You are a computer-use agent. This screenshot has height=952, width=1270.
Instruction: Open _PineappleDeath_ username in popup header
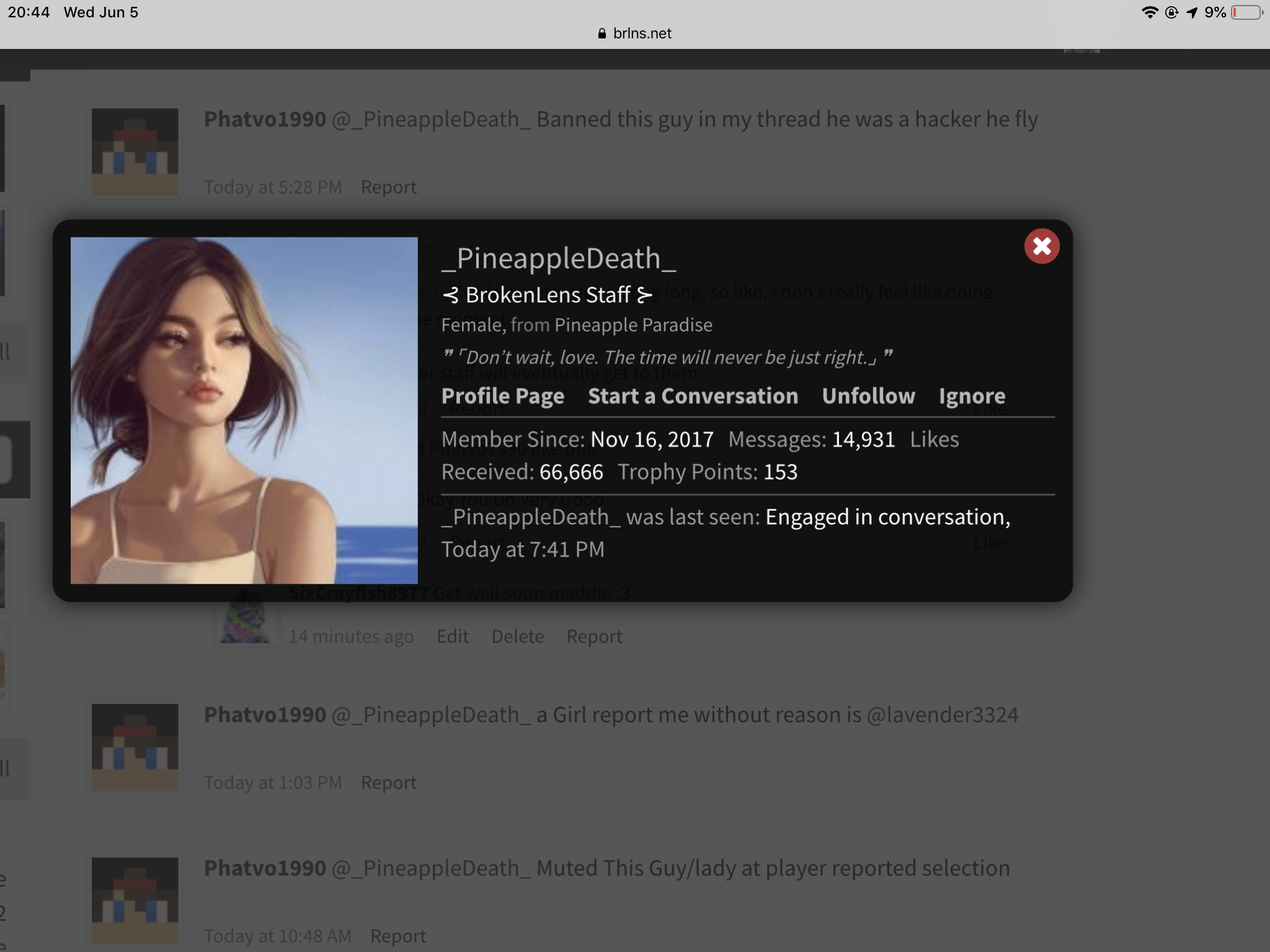pyautogui.click(x=559, y=258)
